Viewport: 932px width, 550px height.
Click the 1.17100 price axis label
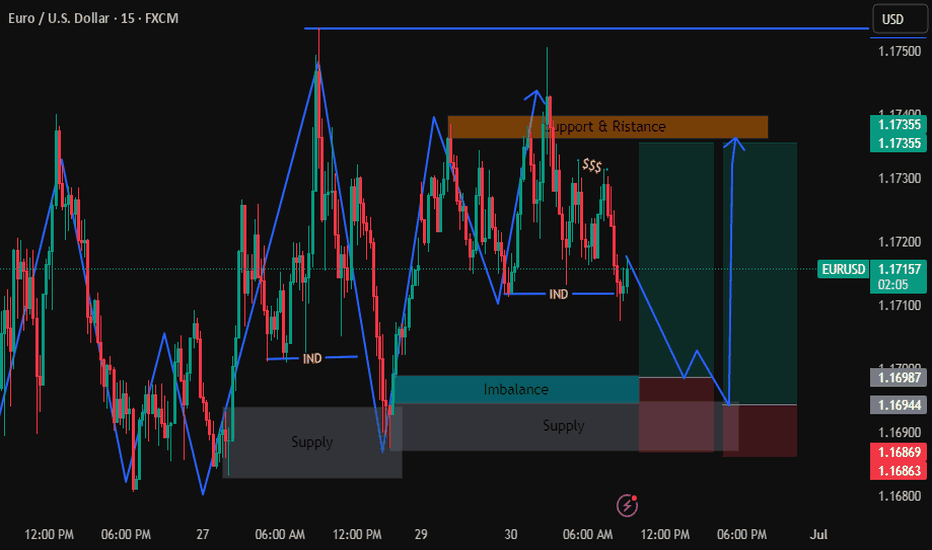(x=899, y=305)
